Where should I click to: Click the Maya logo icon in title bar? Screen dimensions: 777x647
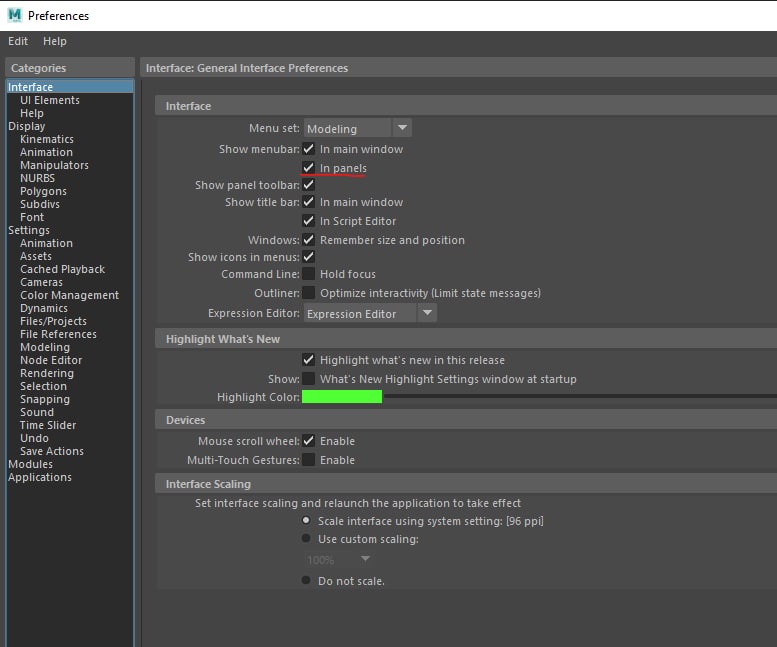click(15, 15)
